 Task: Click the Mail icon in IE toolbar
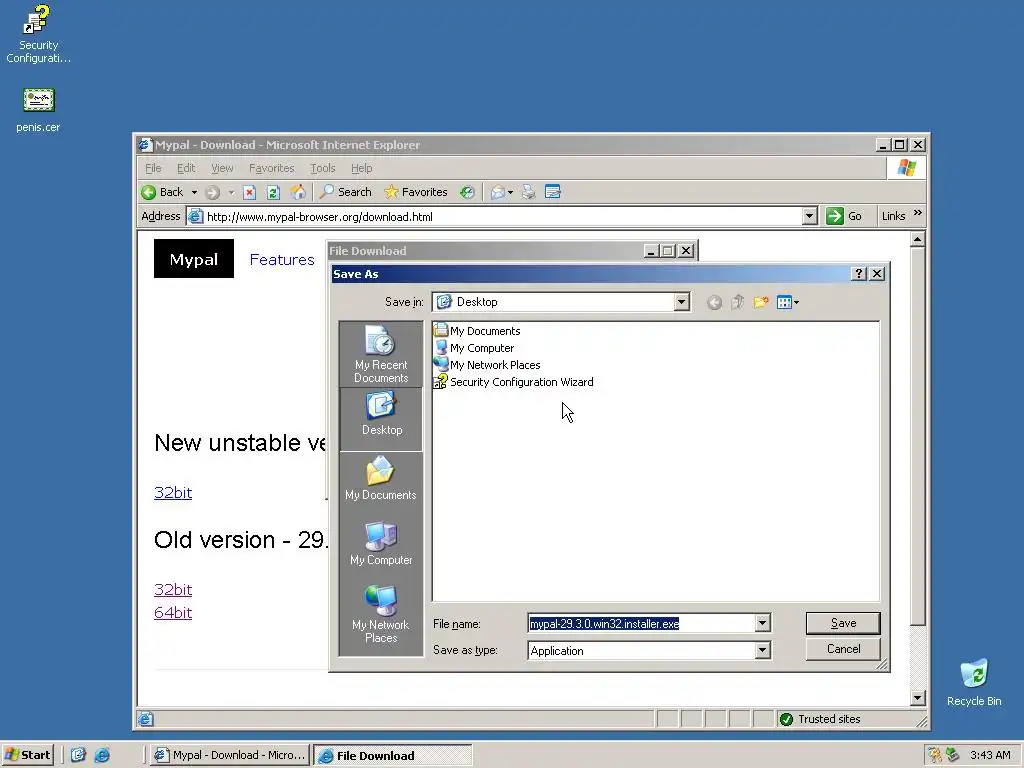(x=498, y=192)
